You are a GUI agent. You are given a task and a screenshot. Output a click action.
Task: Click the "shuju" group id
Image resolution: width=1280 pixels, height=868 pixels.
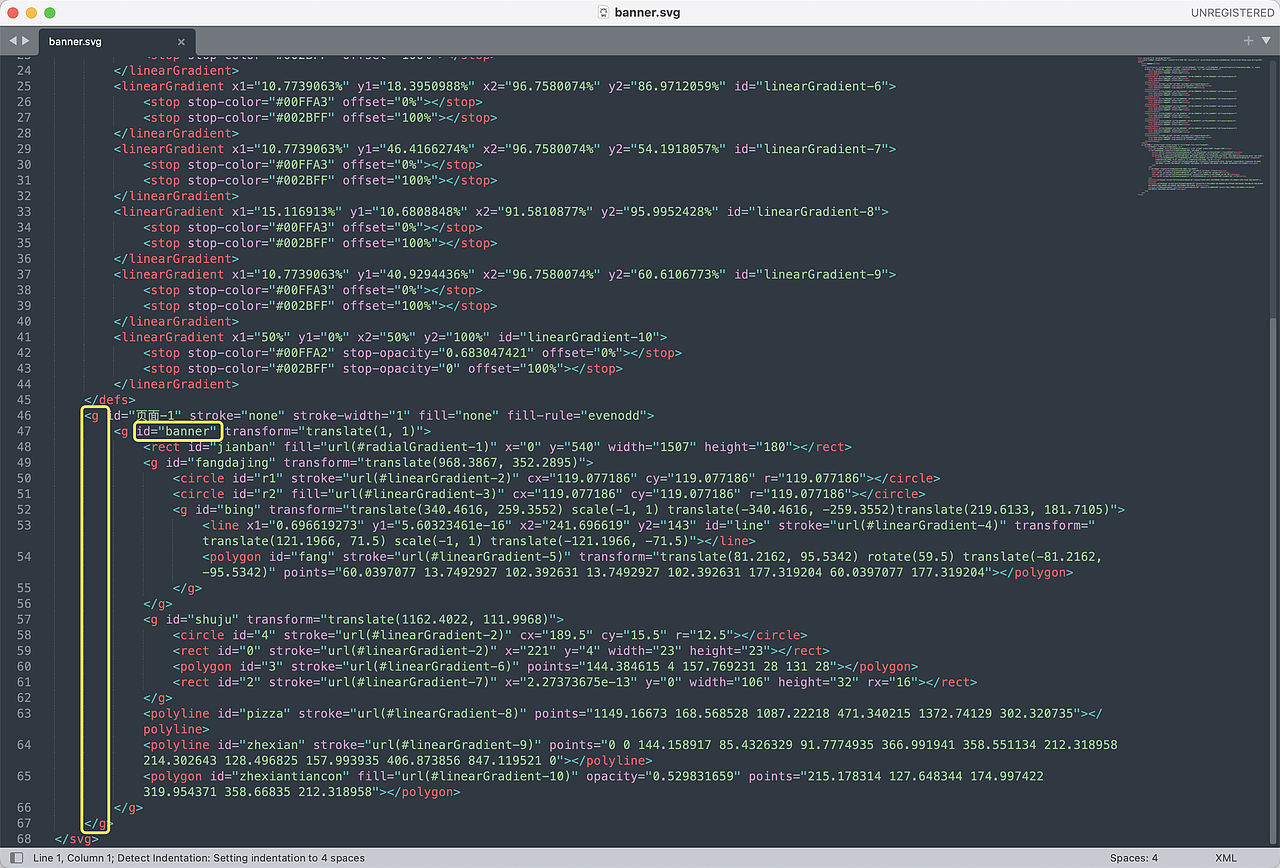214,620
